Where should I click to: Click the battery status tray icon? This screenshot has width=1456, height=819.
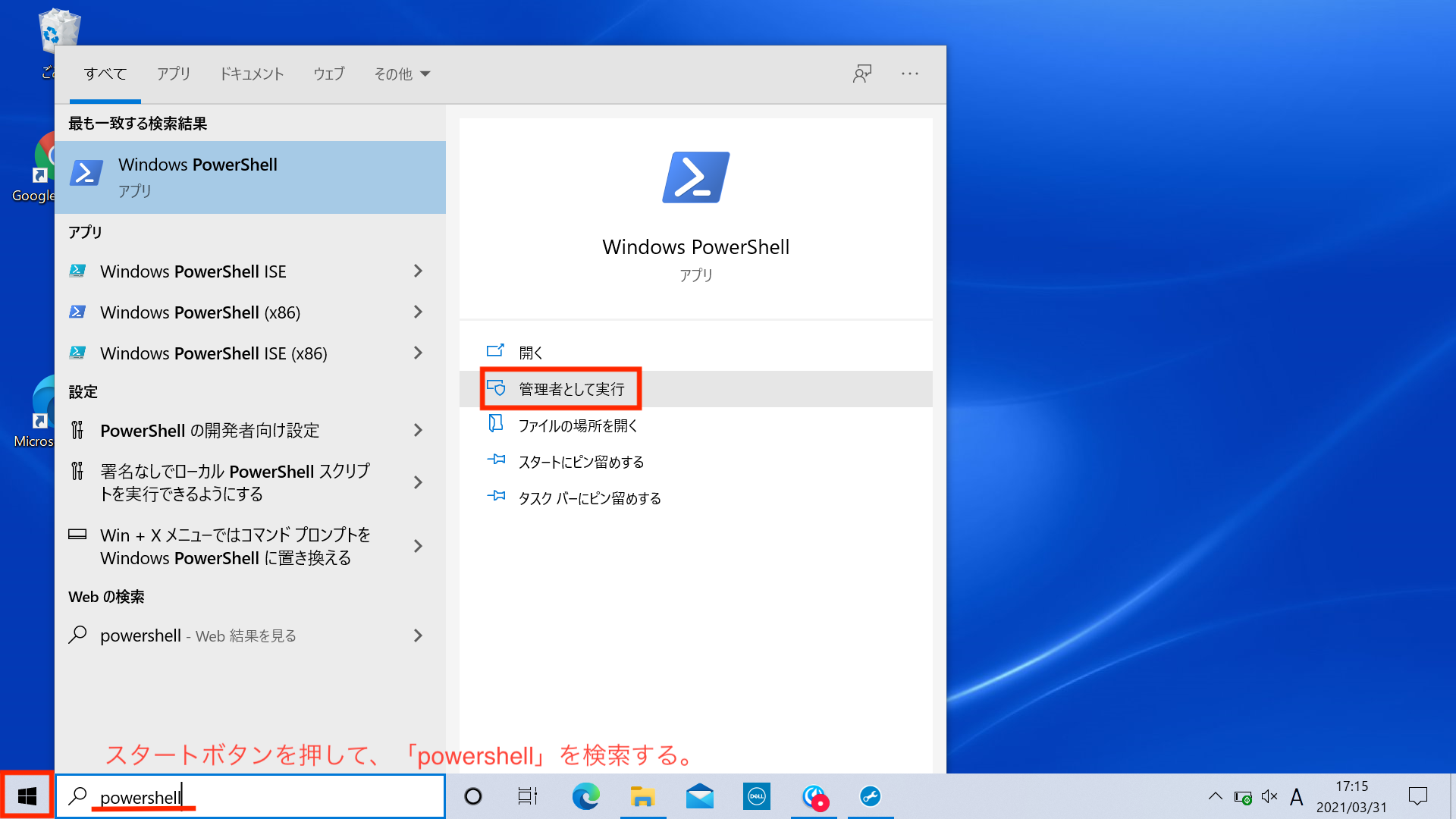(x=1243, y=797)
